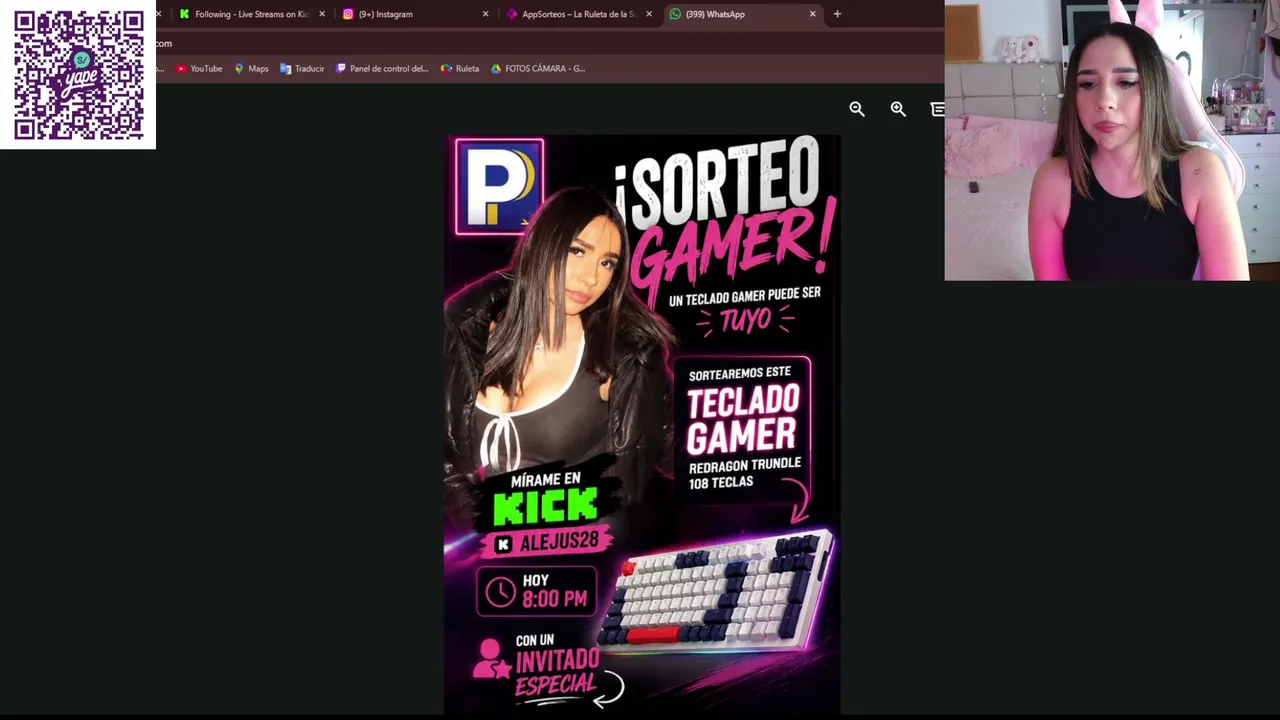
Task: Open the Maps bookmark
Action: pyautogui.click(x=251, y=69)
